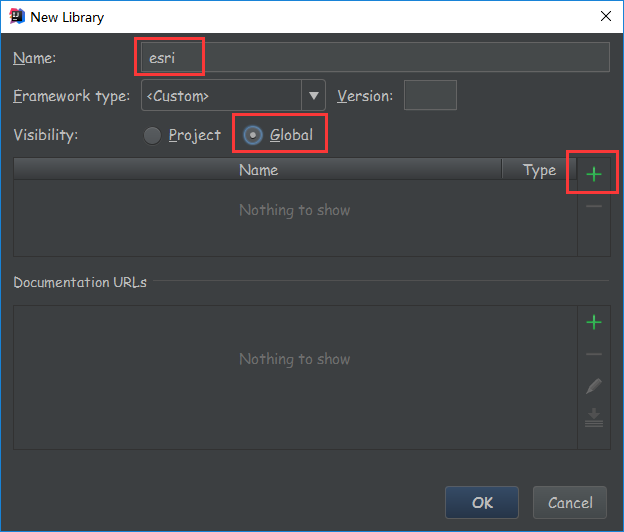Dismiss the dialog with Cancel
This screenshot has height=532, width=624.
click(x=570, y=503)
